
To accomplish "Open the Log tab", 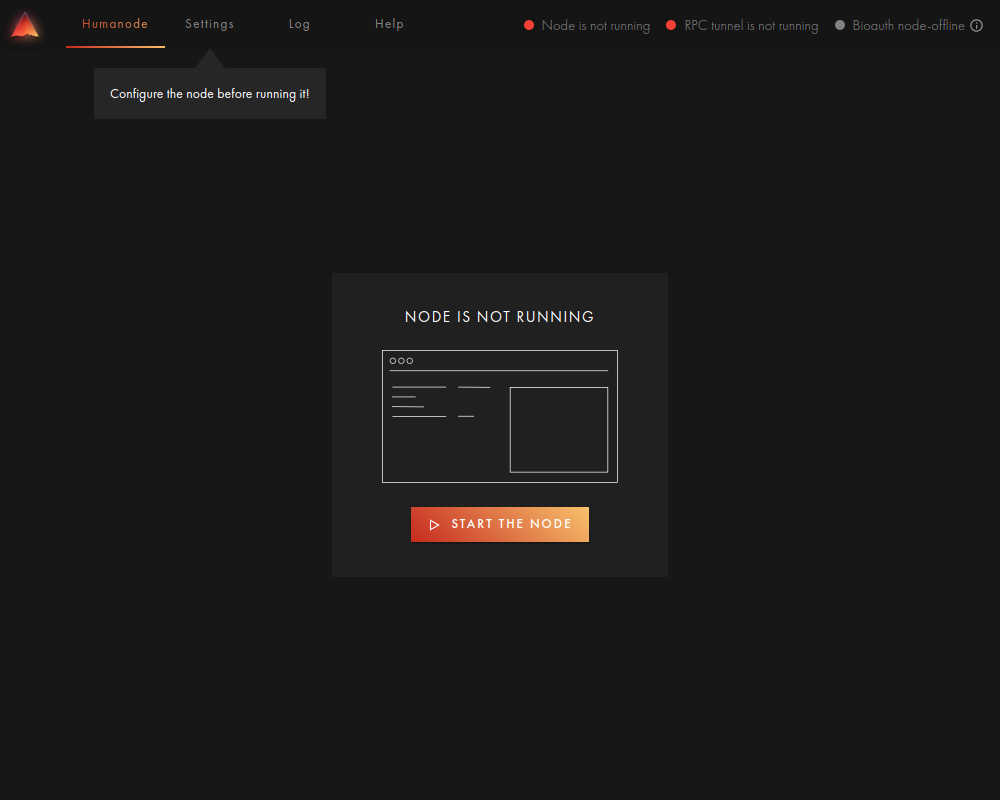I will click(x=299, y=24).
